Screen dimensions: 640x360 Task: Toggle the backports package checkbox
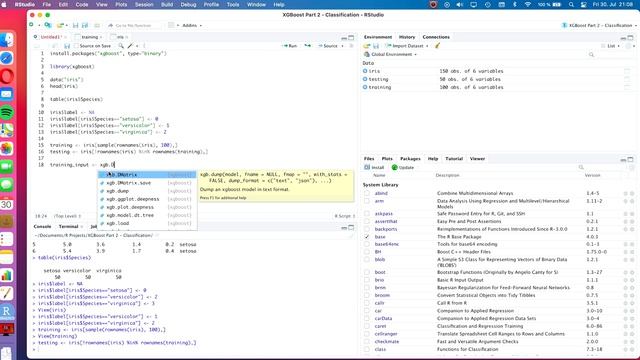click(x=367, y=229)
